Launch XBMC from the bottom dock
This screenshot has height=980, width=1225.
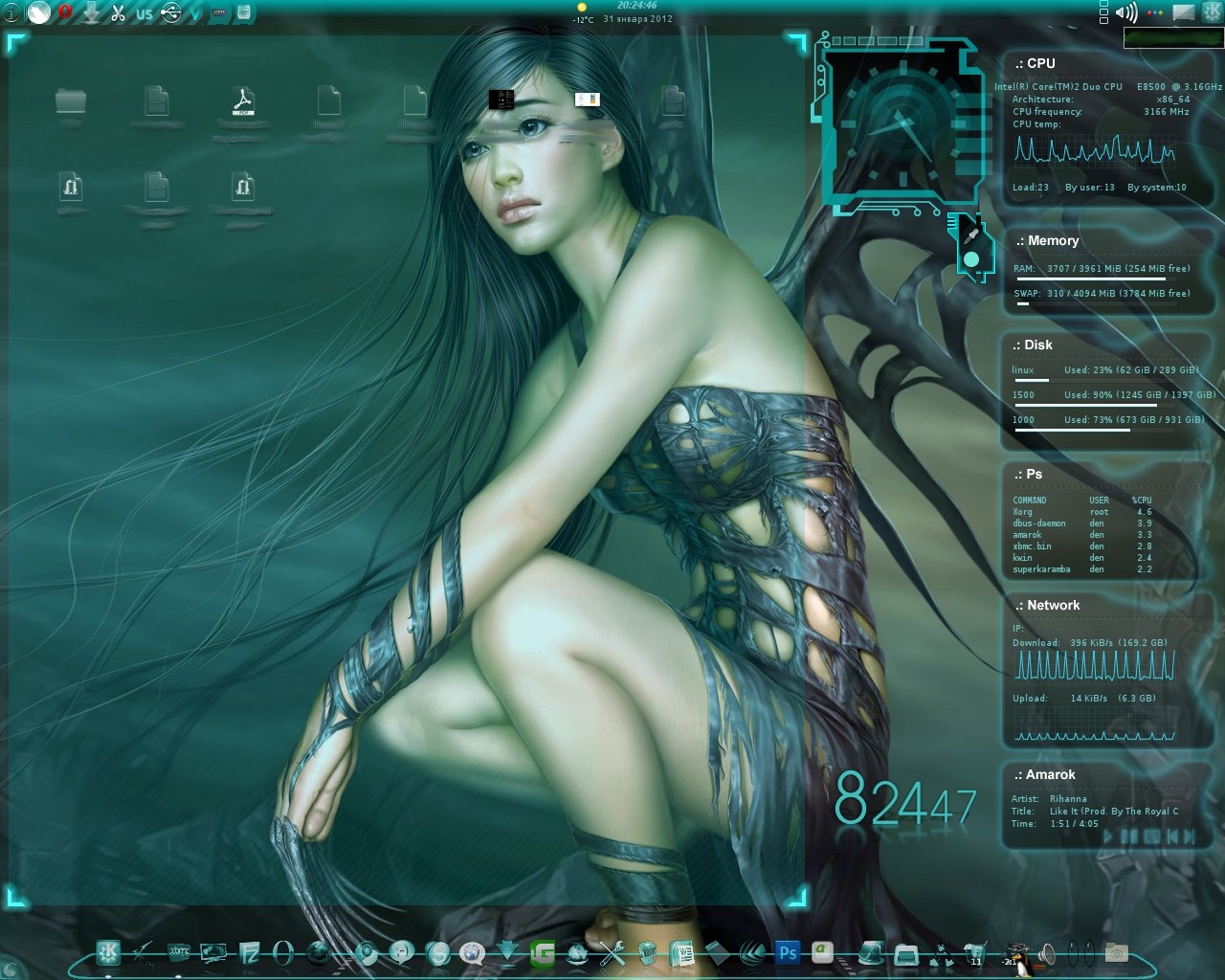click(x=179, y=952)
